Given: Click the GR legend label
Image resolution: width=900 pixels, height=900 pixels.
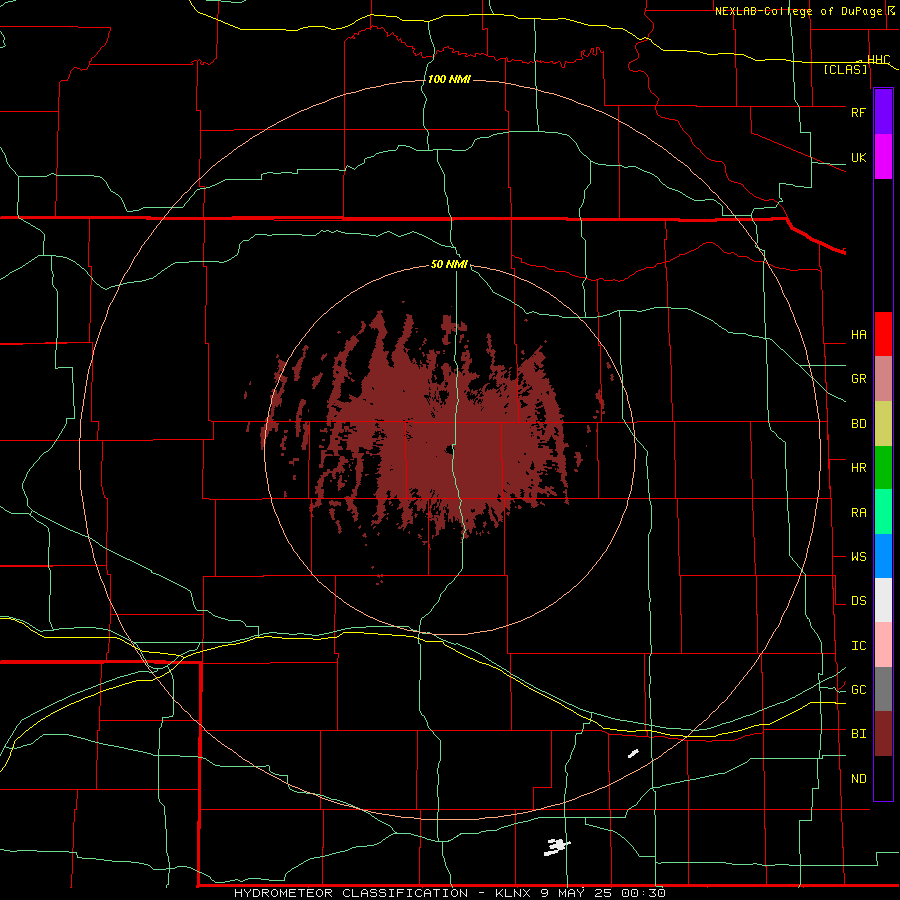Looking at the screenshot, I should coord(858,379).
